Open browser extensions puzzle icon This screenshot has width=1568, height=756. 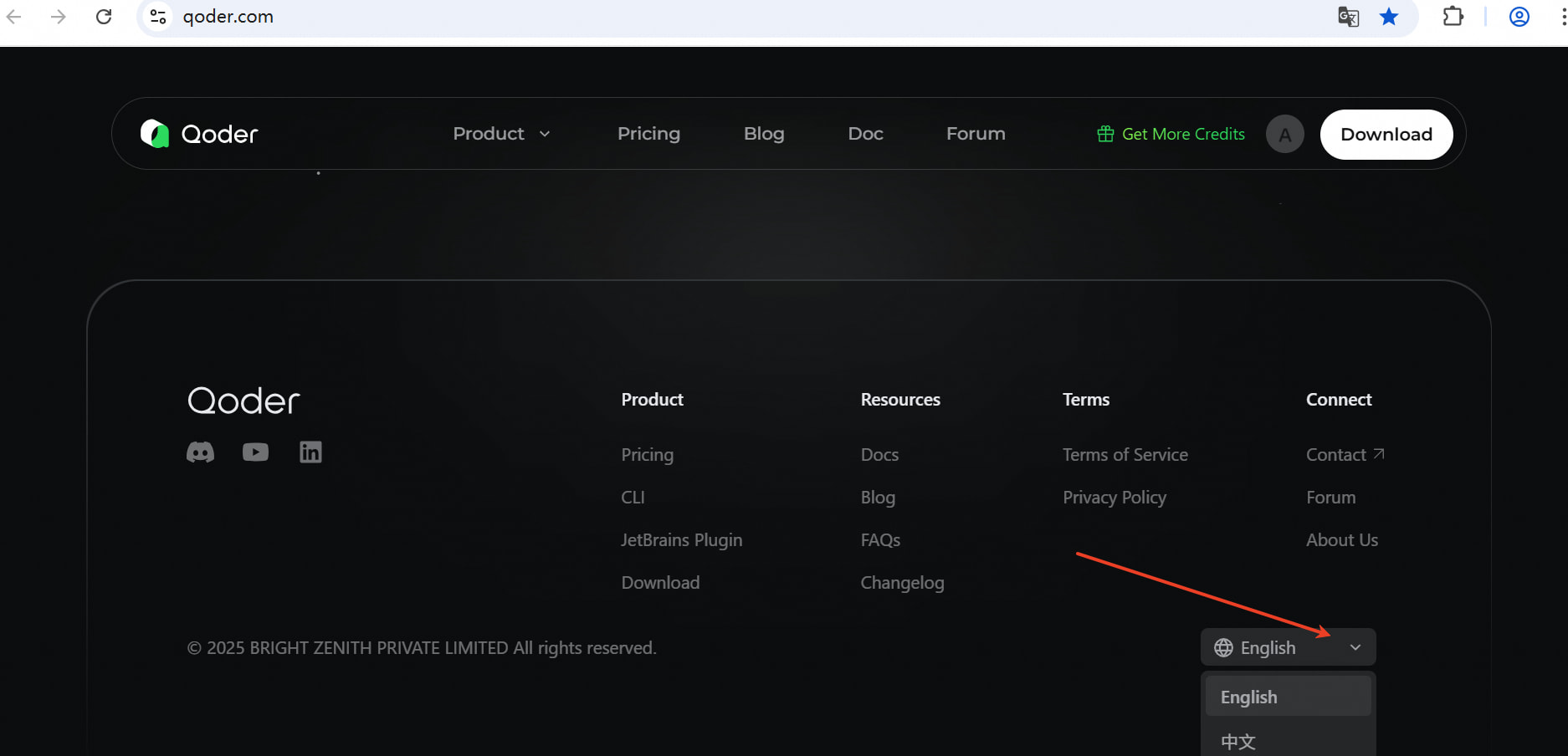point(1453,17)
